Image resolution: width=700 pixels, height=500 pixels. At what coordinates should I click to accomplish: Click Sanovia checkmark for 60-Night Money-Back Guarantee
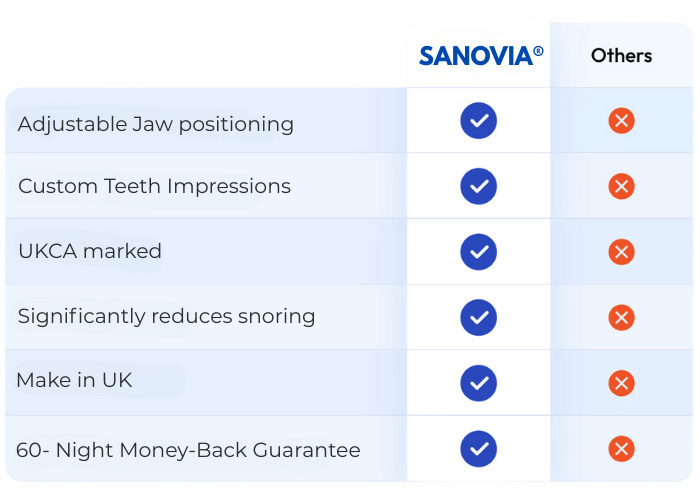(x=479, y=449)
